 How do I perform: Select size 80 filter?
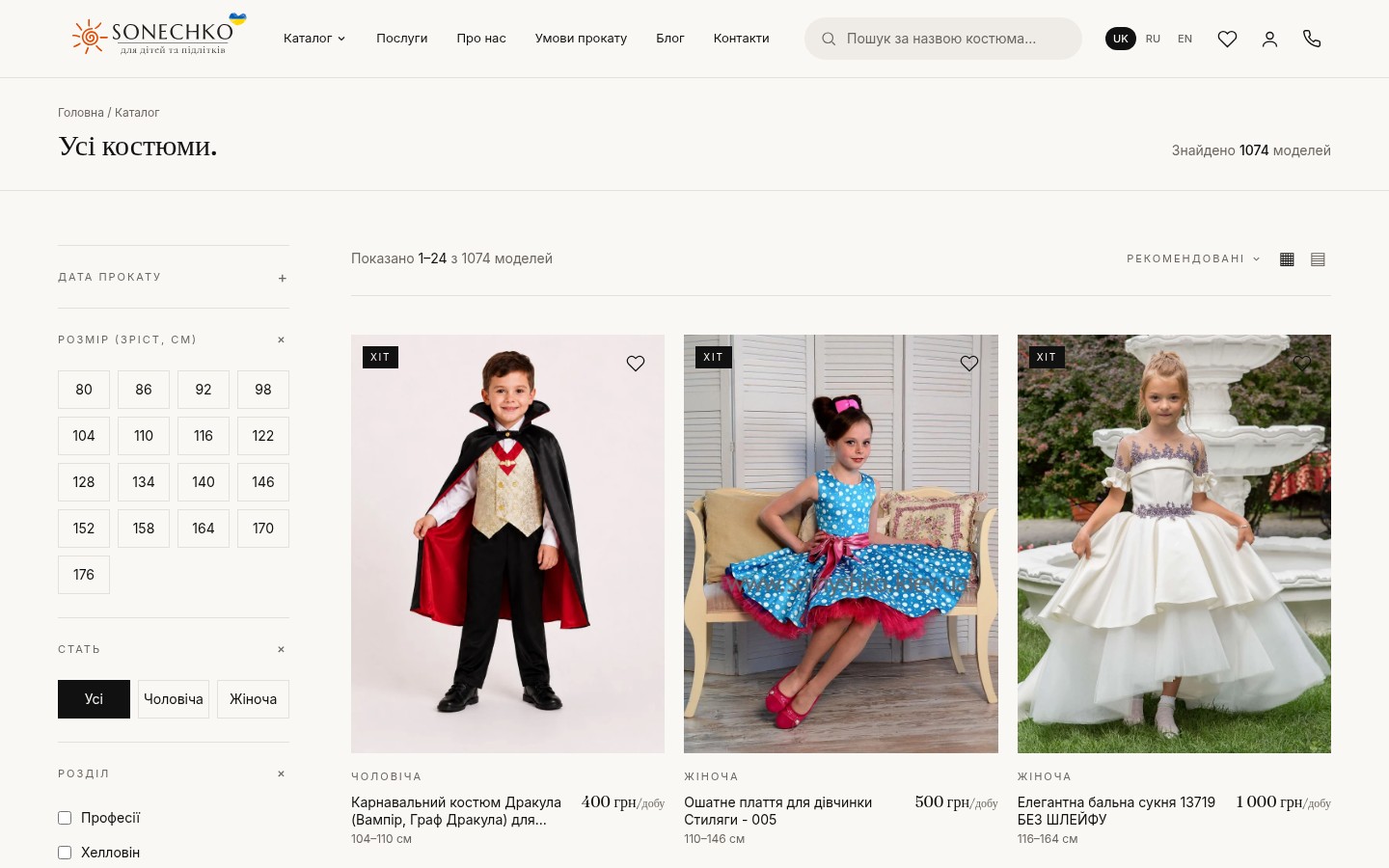pos(84,390)
